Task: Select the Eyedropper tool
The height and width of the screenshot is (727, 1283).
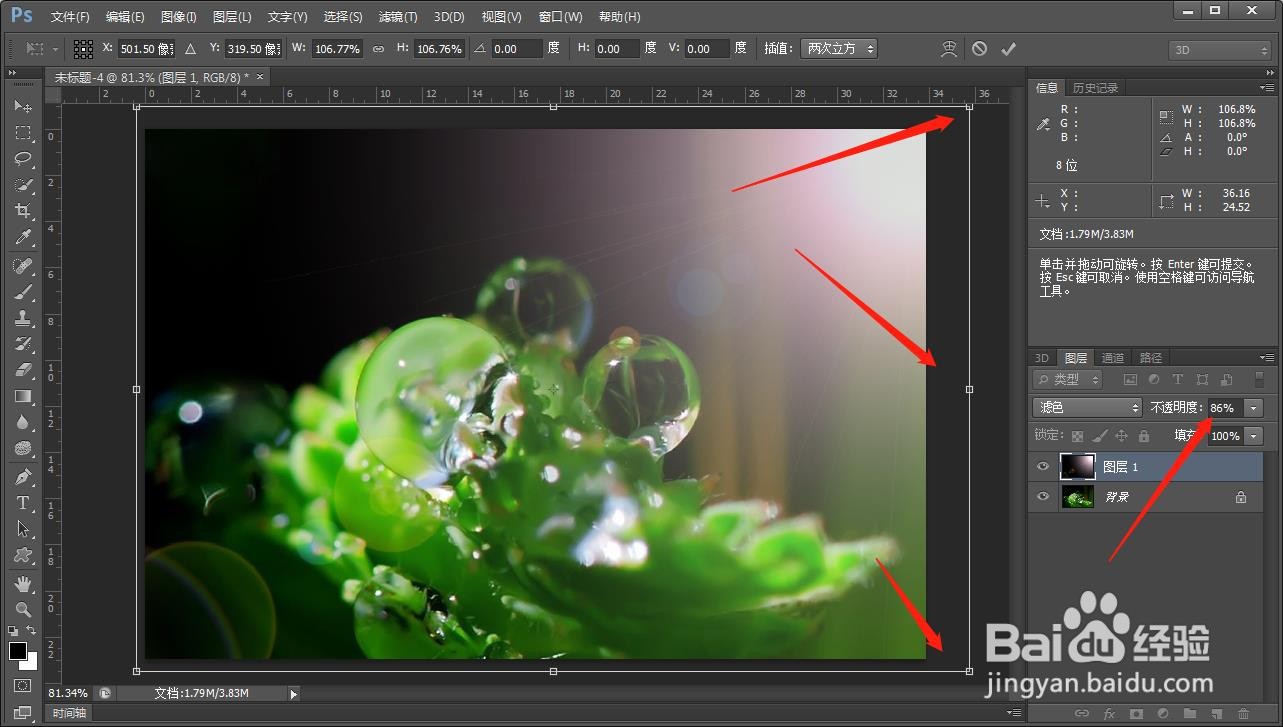Action: point(23,237)
